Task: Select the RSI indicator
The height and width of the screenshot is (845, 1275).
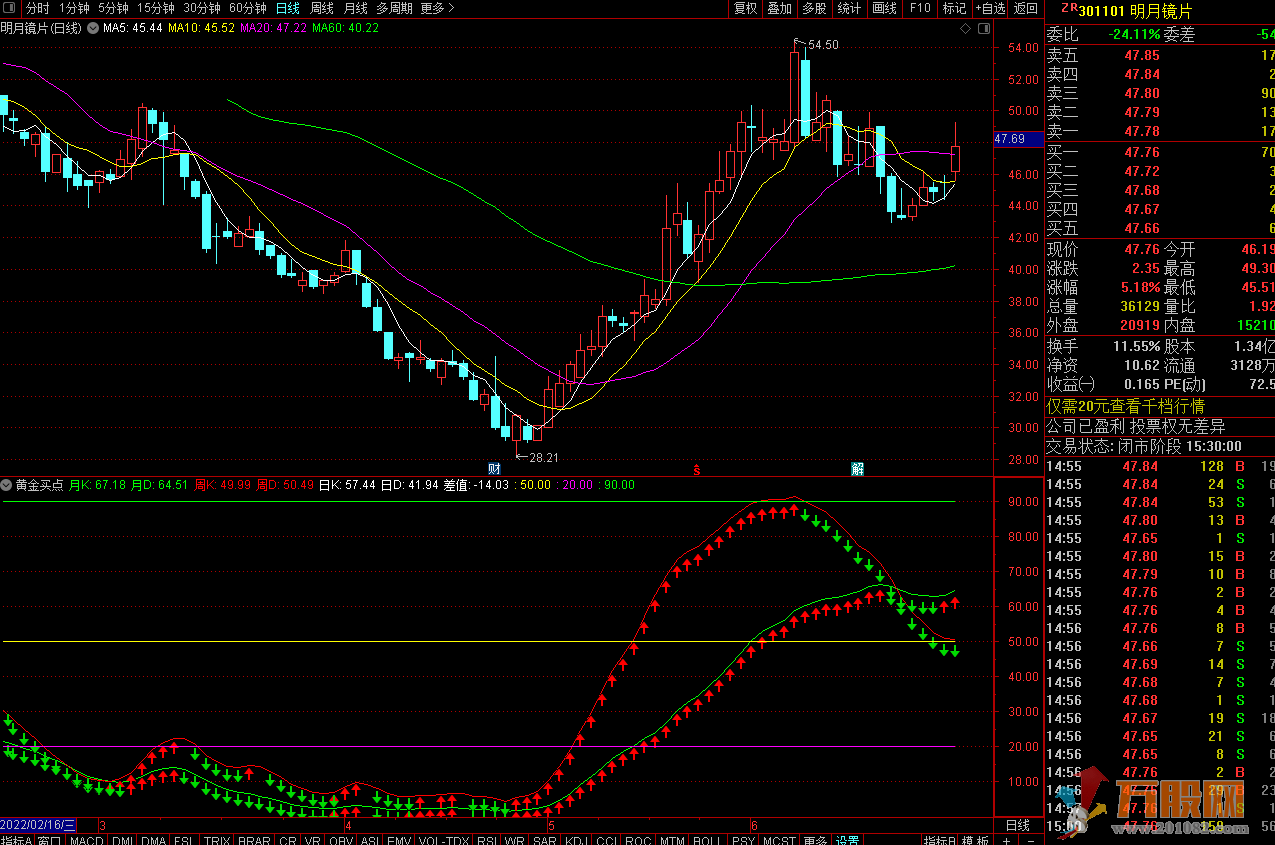Action: [x=487, y=841]
